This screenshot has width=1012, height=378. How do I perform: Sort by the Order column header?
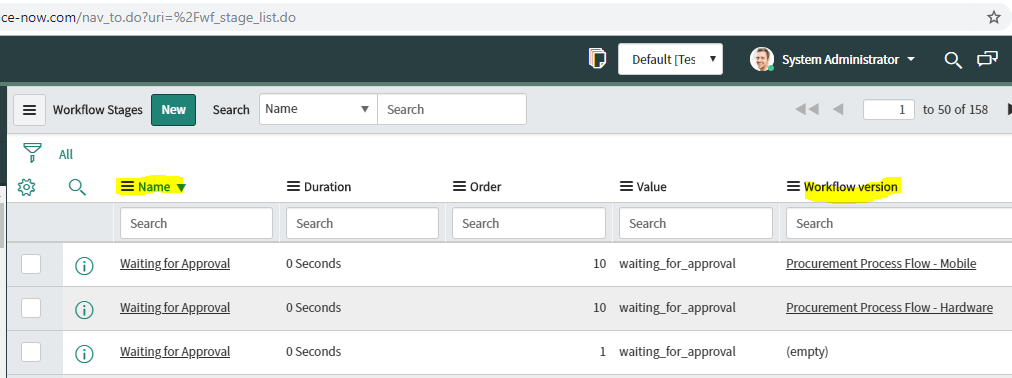pos(485,187)
